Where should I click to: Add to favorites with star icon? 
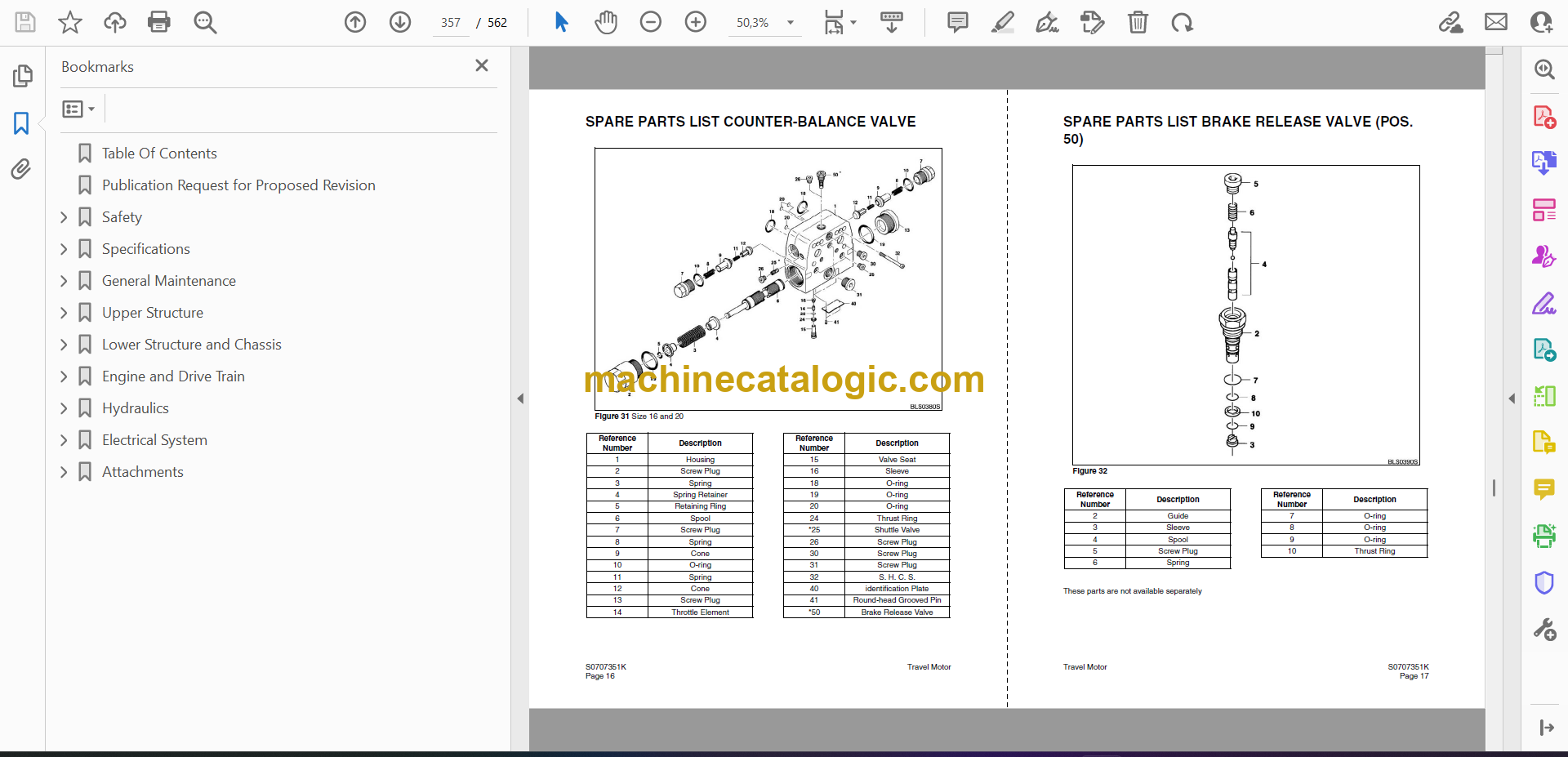pyautogui.click(x=70, y=22)
